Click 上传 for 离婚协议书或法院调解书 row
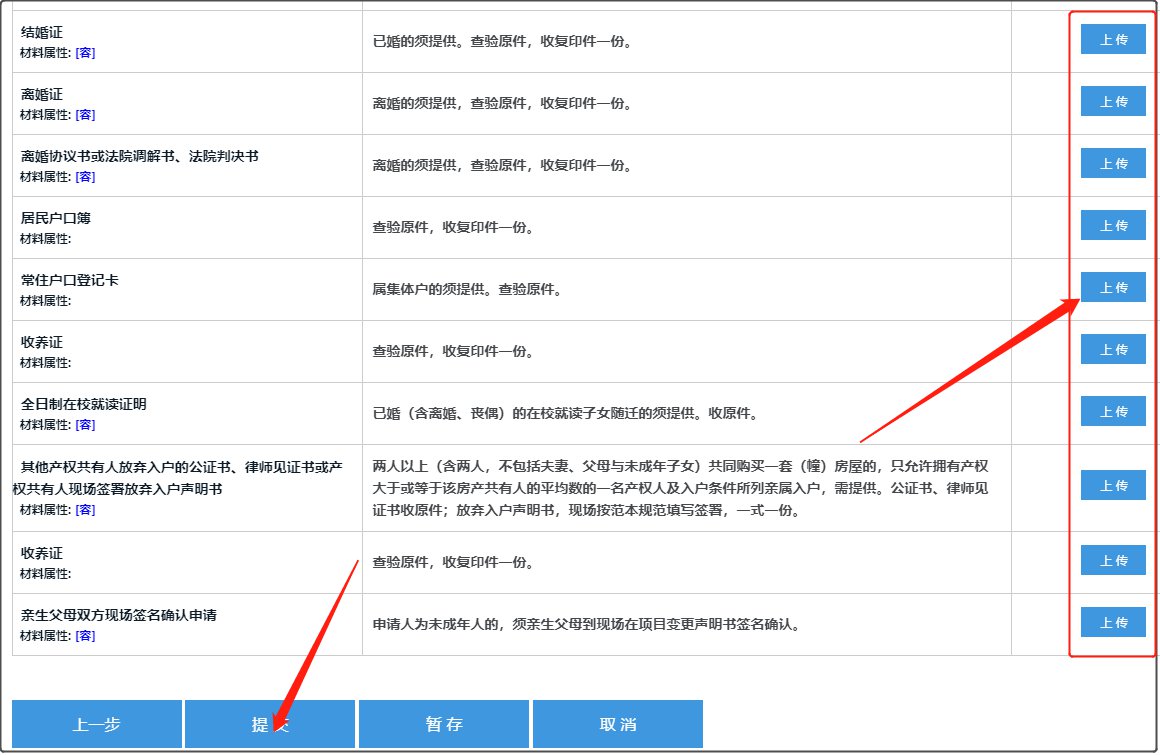Screen dimensions: 1160x755 click(x=1113, y=163)
